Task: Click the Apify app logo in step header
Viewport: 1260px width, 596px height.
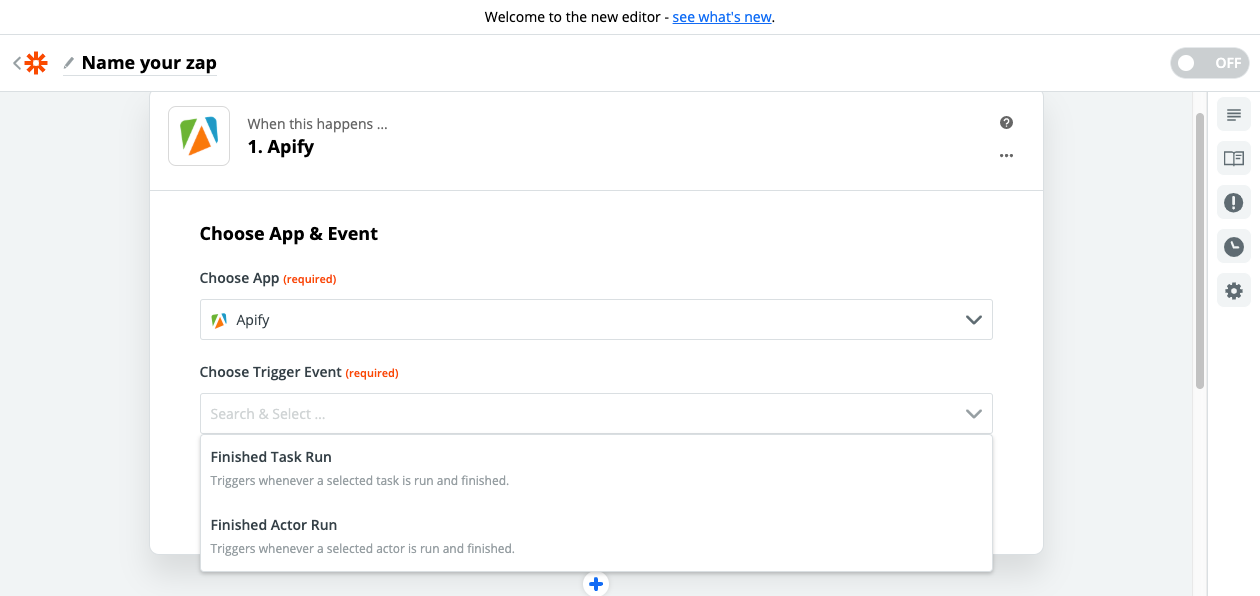Action: 199,136
